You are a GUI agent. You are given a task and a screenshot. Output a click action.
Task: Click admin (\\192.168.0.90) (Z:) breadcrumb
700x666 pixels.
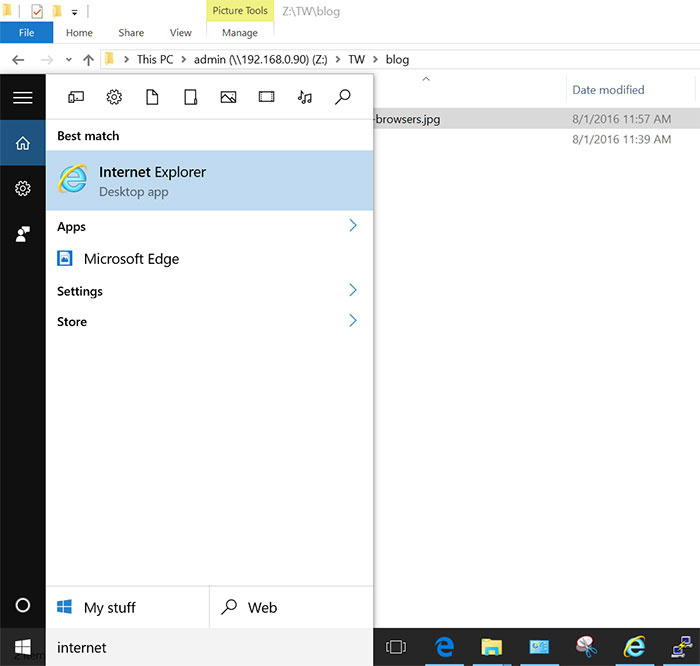point(260,59)
